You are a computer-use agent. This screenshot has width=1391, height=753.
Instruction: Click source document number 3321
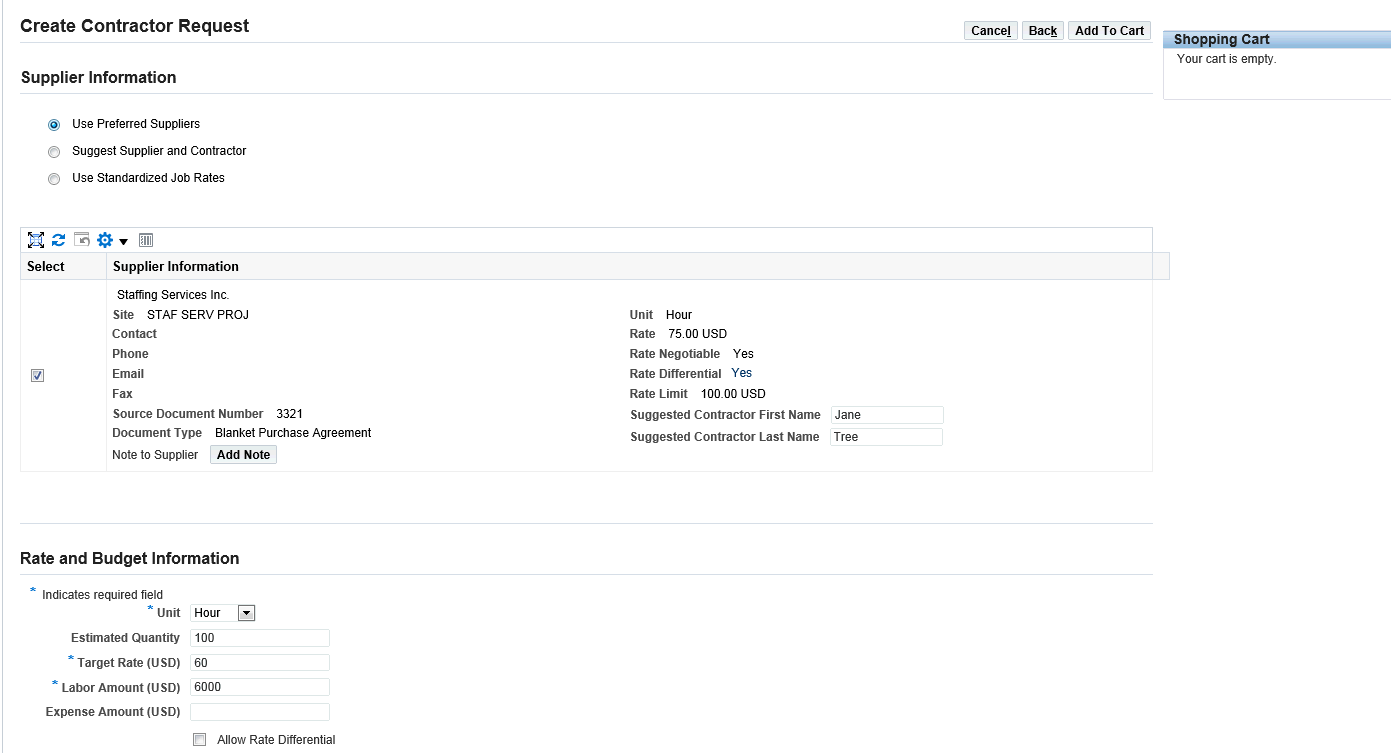[289, 414]
